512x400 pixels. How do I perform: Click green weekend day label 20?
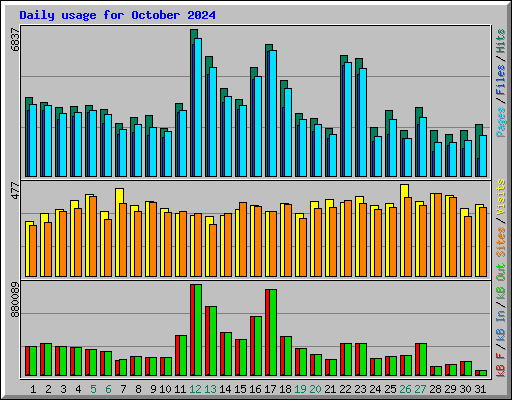click(315, 389)
